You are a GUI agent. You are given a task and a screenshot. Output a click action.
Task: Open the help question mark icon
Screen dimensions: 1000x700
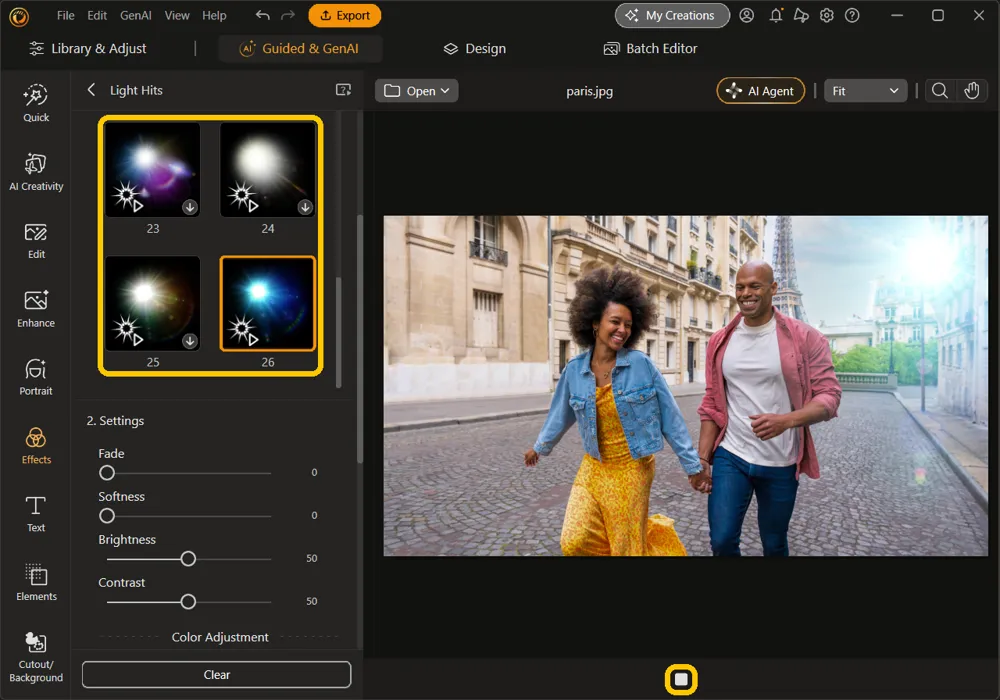coord(852,15)
